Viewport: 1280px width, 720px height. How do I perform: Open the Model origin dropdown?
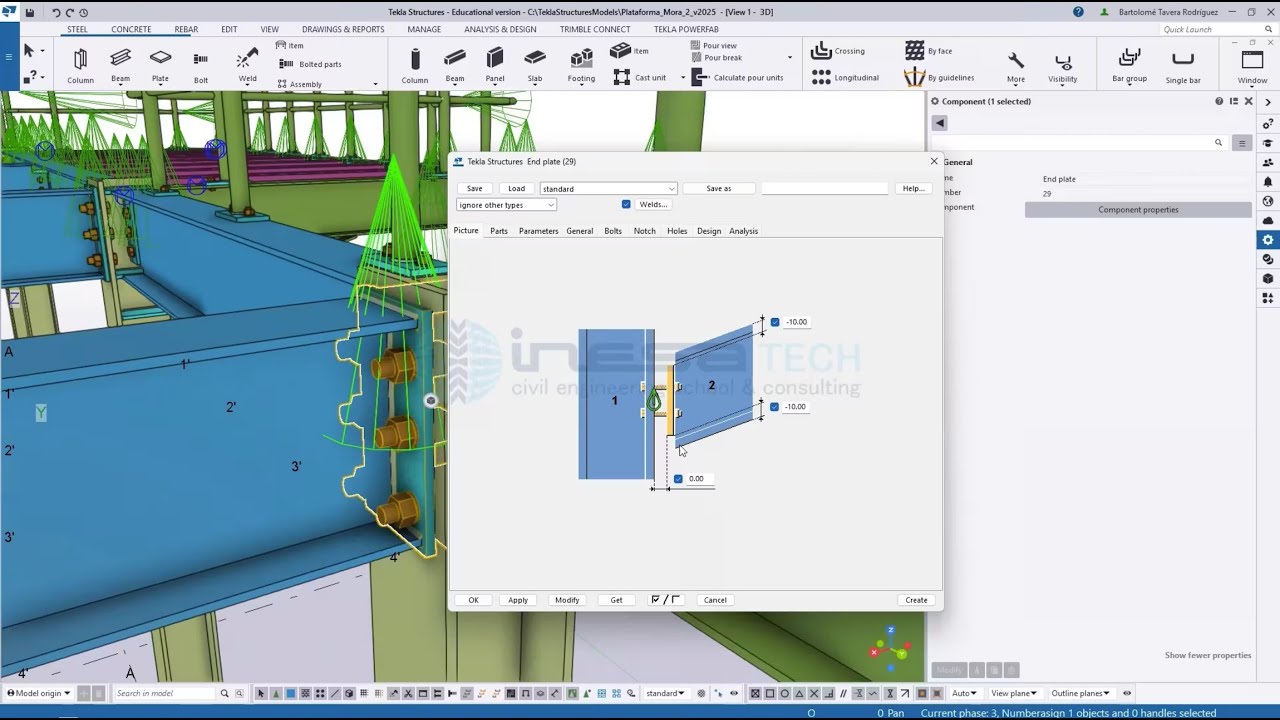(x=39, y=693)
